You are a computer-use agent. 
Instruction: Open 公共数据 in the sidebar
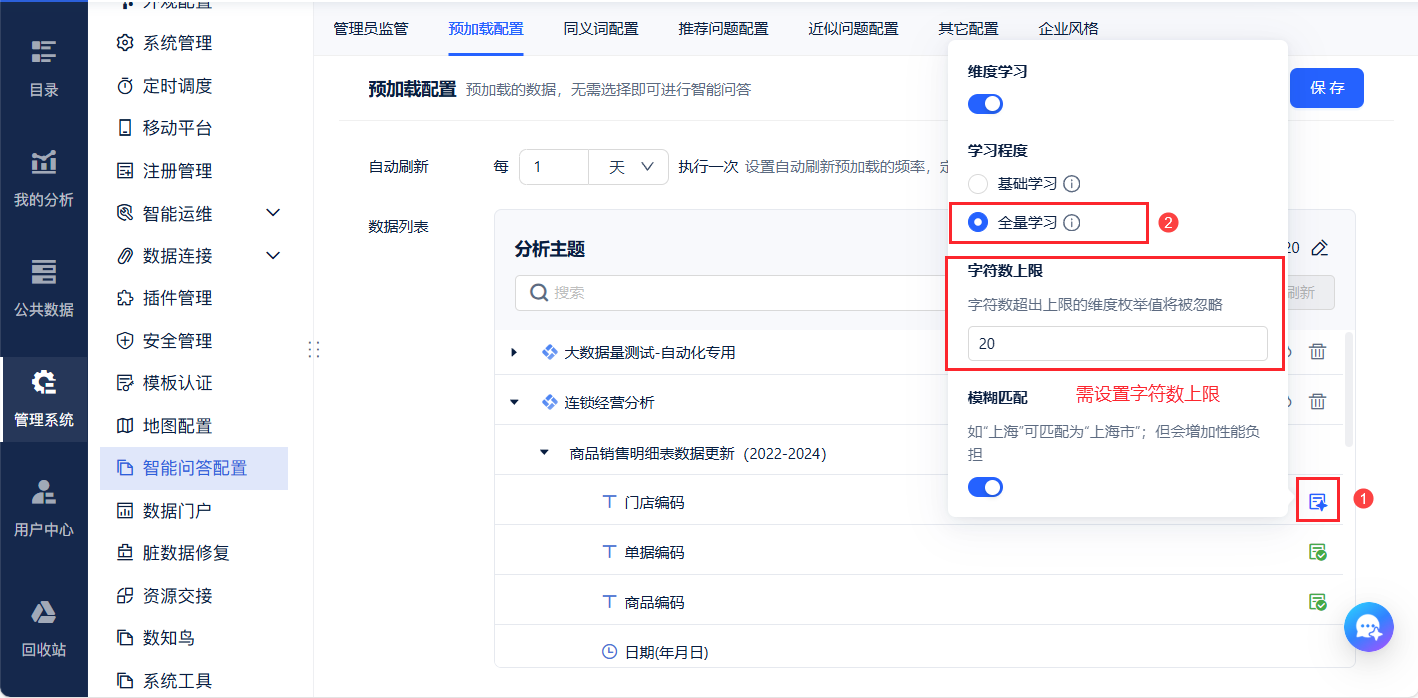point(43,288)
